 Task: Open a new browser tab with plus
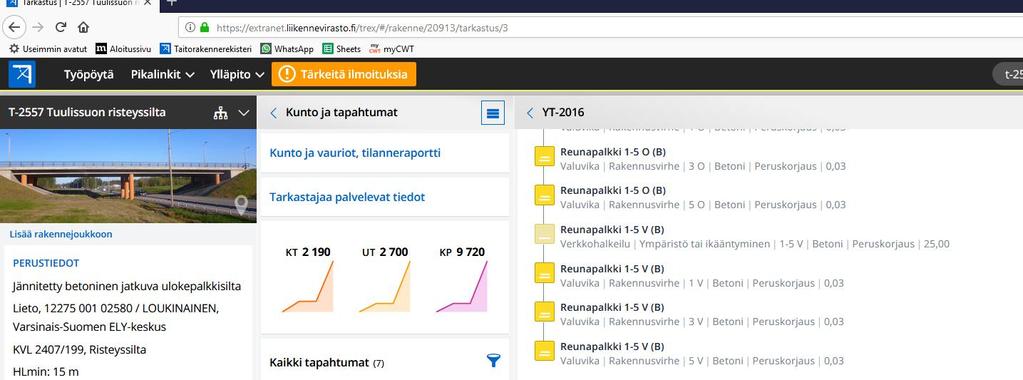172,3
